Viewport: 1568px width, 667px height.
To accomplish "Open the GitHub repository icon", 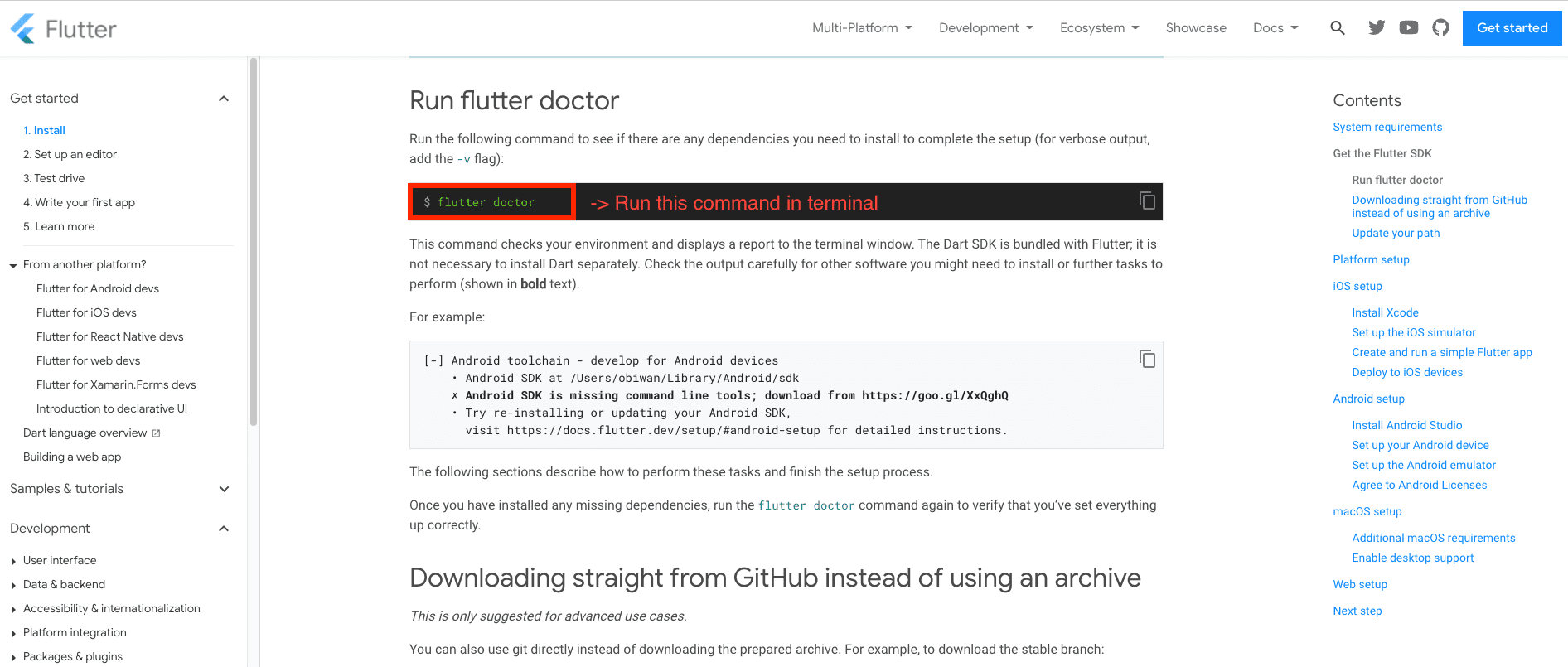I will 1440,28.
